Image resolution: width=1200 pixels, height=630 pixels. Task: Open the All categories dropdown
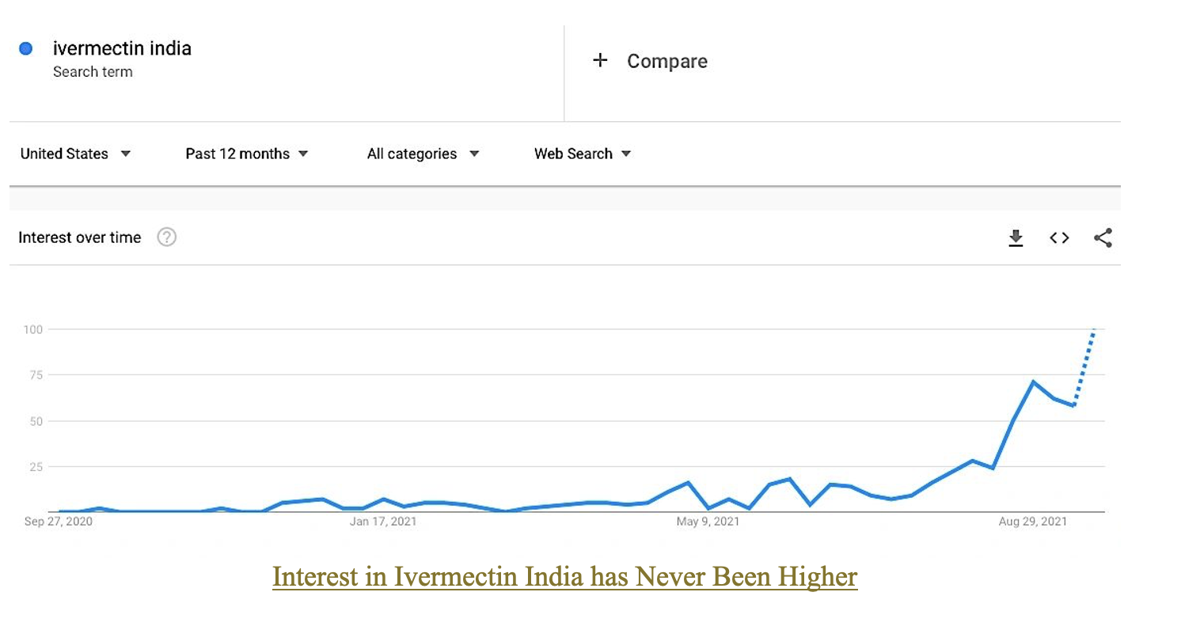coord(423,154)
